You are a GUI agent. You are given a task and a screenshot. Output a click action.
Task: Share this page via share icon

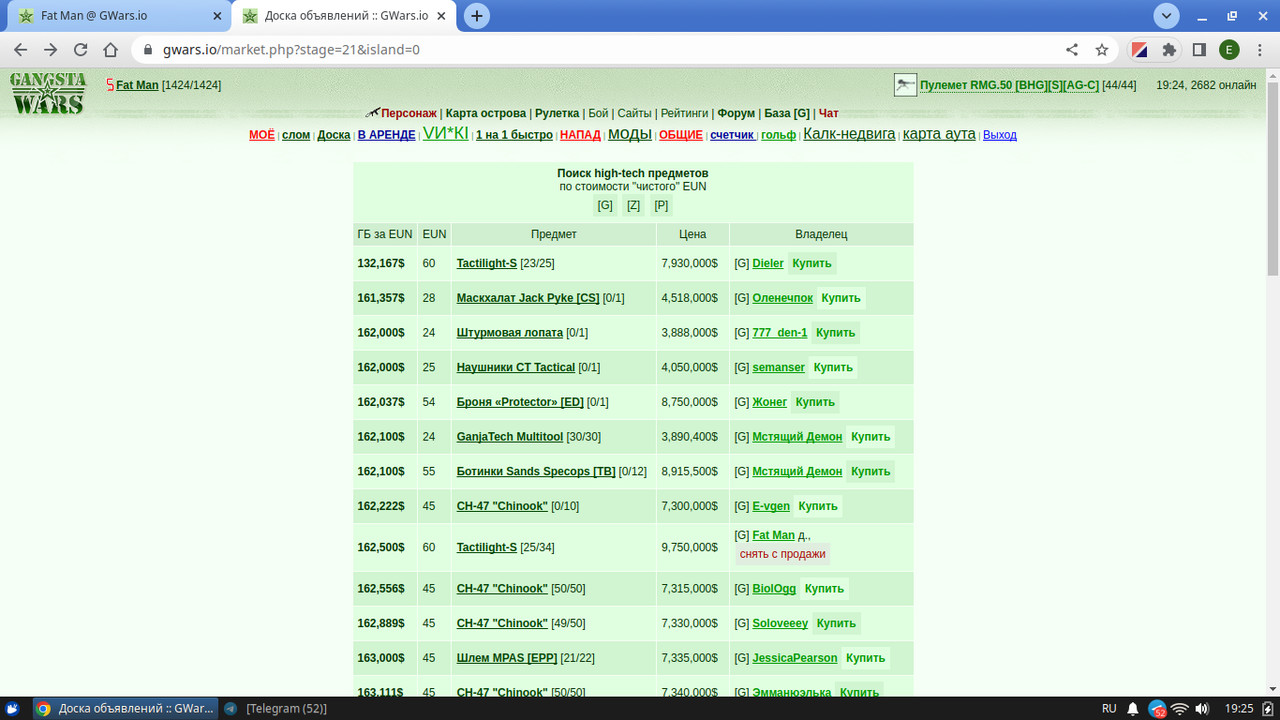[1072, 49]
